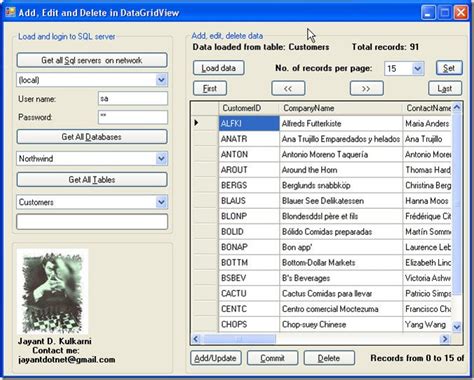474x380 pixels.
Task: Click the Yang Wang contact cell
Action: (x=427, y=324)
